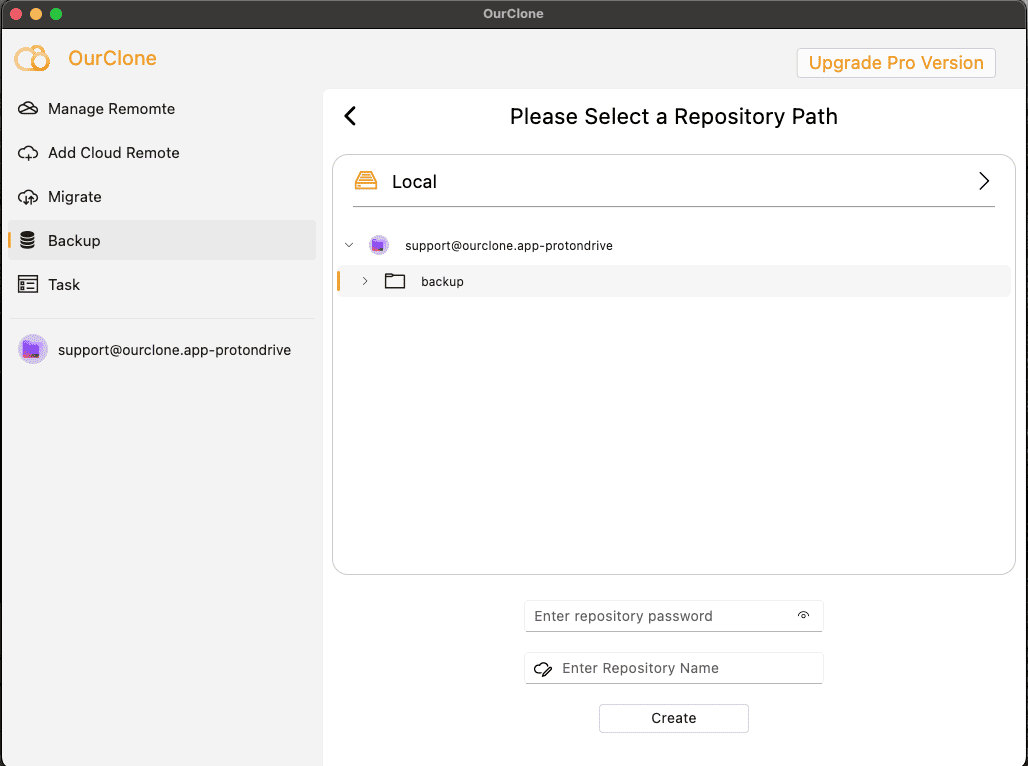This screenshot has width=1028, height=766.
Task: Click the Backup database stack icon
Action: [x=28, y=240]
